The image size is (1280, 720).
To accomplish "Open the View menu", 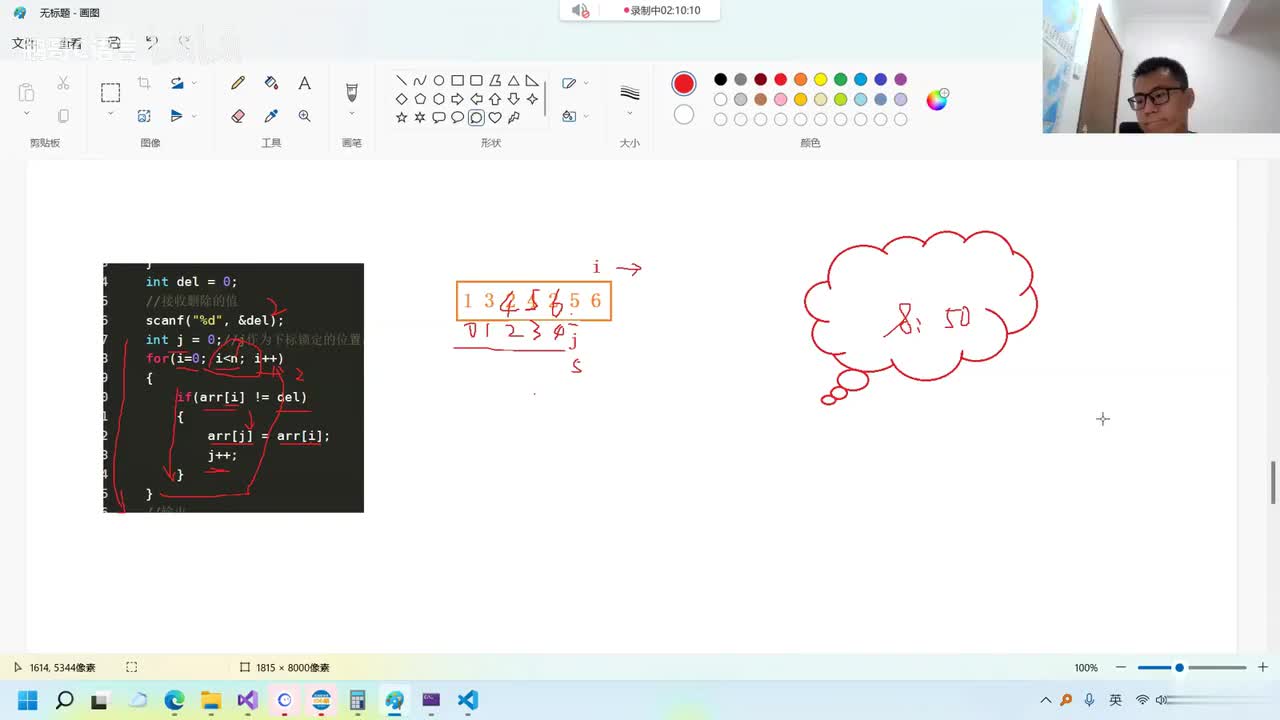I will click(x=70, y=43).
